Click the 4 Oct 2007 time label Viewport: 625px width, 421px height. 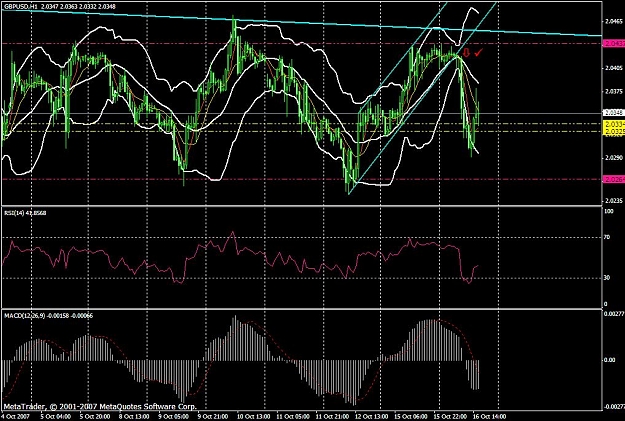(15, 416)
